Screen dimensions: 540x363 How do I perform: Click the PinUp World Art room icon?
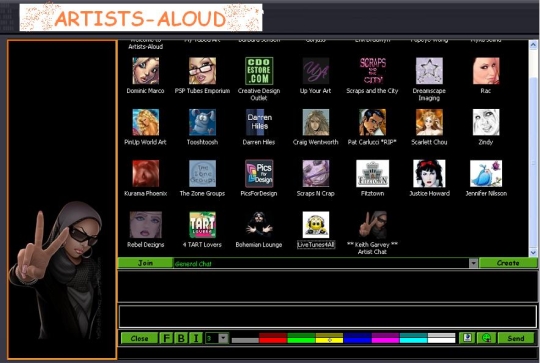[x=146, y=122]
